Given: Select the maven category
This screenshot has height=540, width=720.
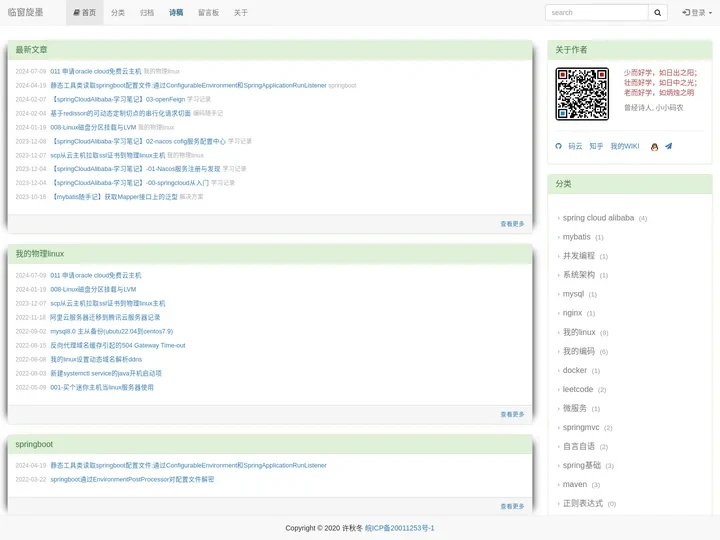Looking at the screenshot, I should [574, 484].
